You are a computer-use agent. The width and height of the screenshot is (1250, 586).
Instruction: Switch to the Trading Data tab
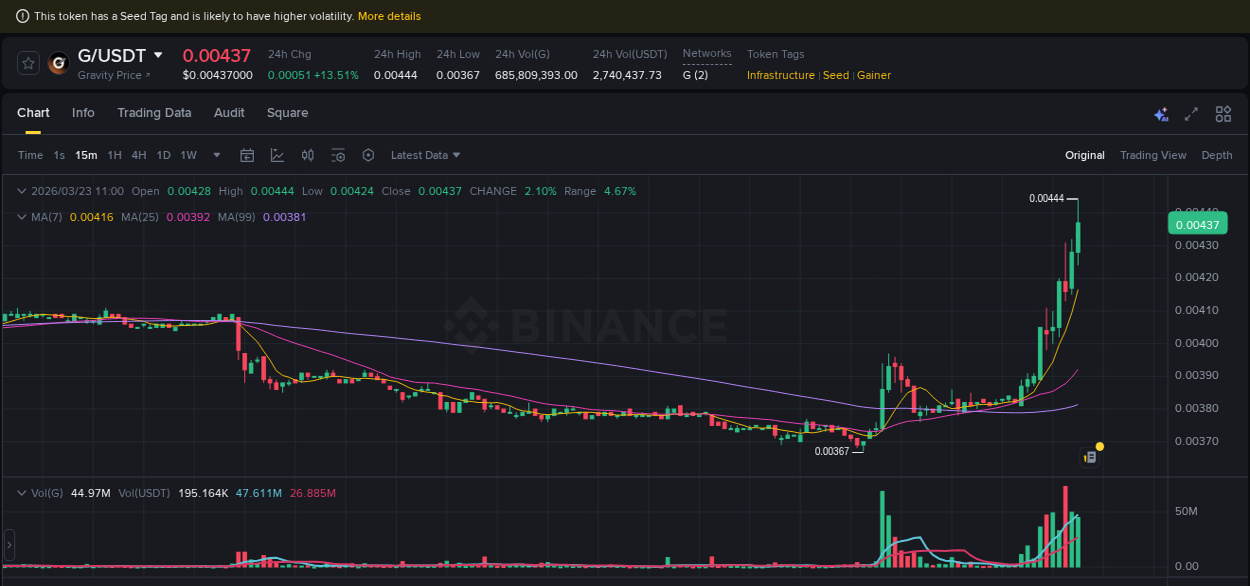154,113
